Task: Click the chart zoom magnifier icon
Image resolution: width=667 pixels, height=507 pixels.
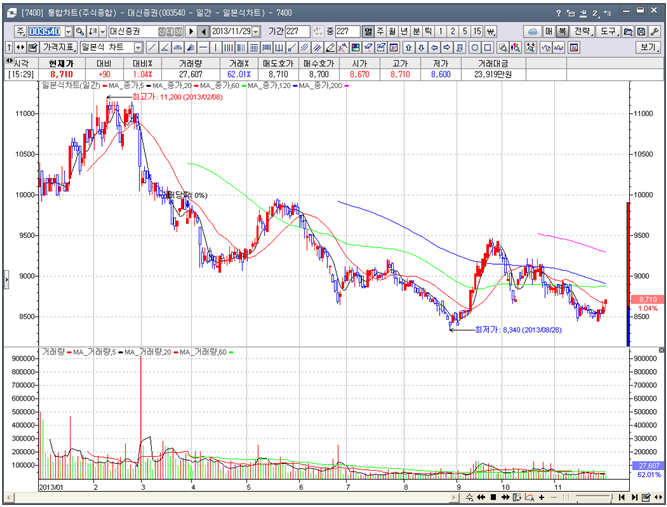Action: [x=503, y=47]
